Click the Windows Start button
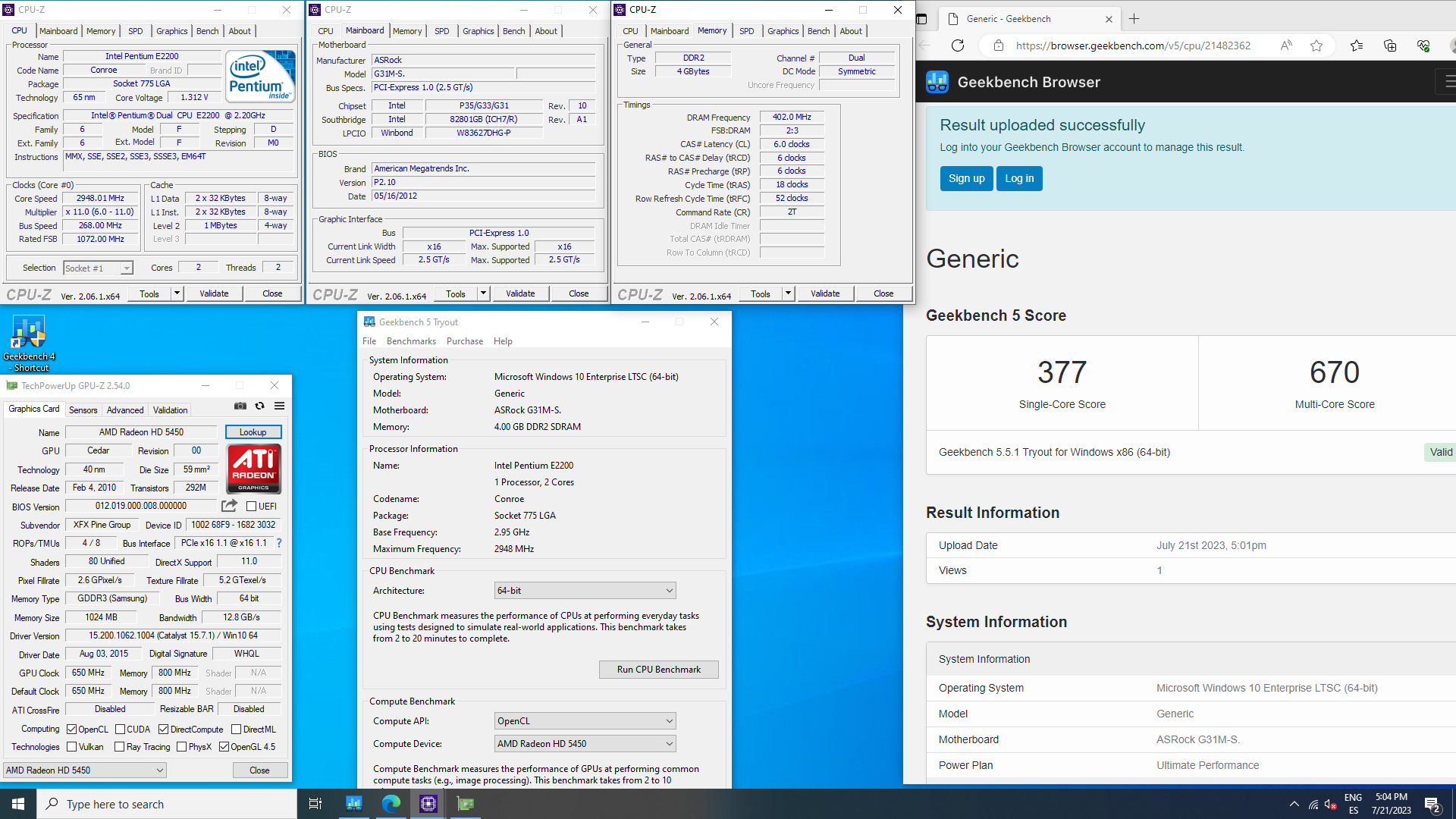This screenshot has height=819, width=1456. (x=18, y=804)
